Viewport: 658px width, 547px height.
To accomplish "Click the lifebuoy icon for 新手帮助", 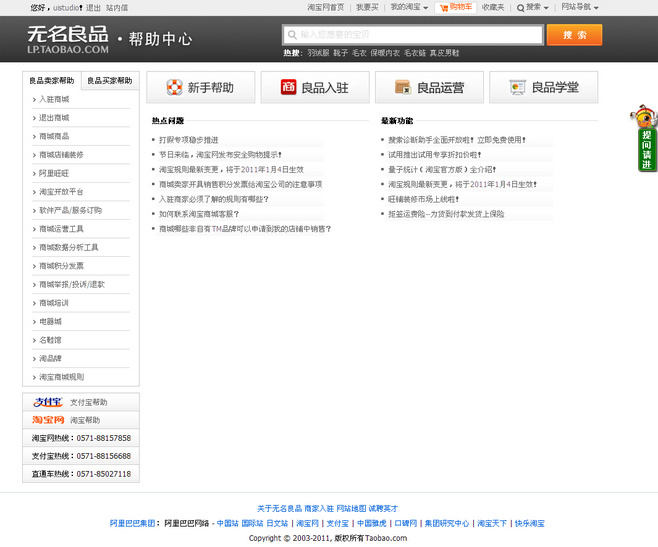I will [x=174, y=87].
